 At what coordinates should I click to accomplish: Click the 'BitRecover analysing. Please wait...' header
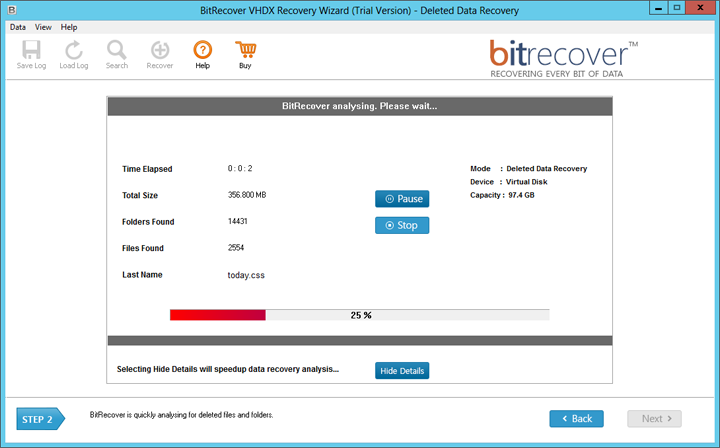360,106
